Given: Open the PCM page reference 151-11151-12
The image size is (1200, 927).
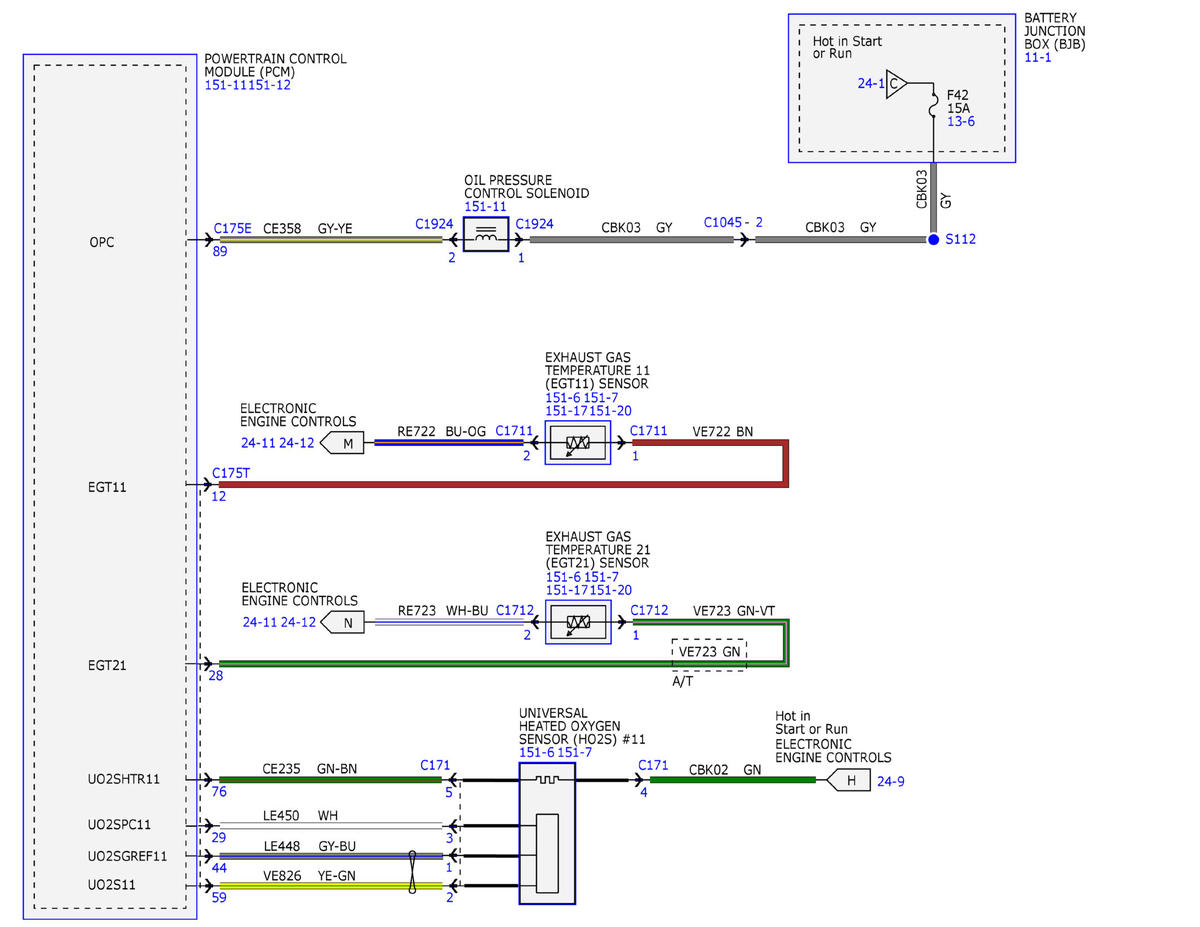Looking at the screenshot, I should (248, 85).
